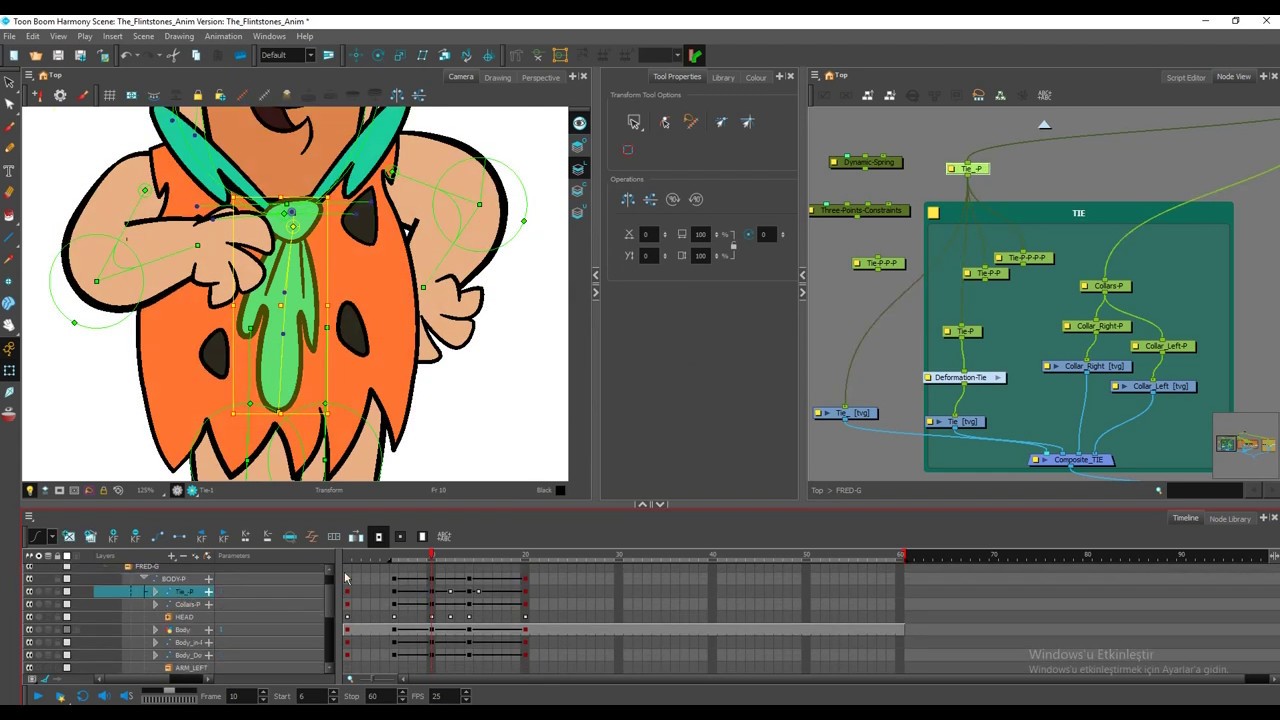Increase the Frame number stepper

coord(263,693)
